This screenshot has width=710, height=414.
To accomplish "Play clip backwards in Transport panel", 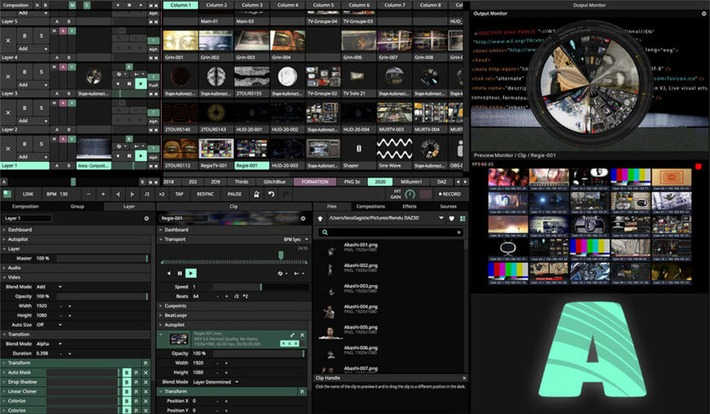I will click(169, 273).
